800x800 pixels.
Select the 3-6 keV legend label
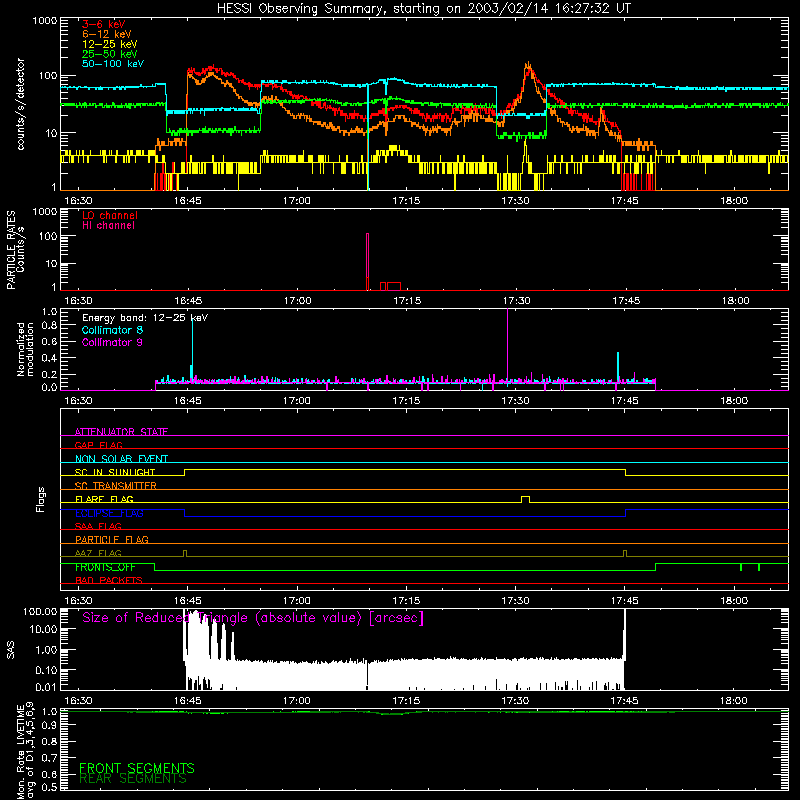pos(104,24)
